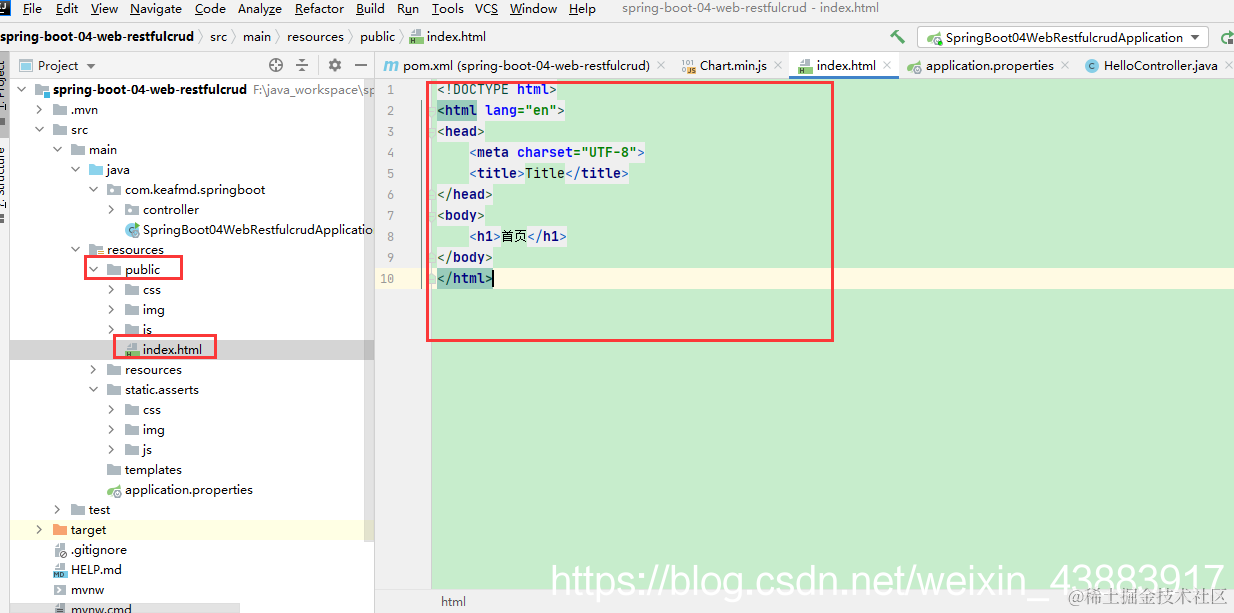
Task: Open the VCS menu
Action: coord(486,9)
